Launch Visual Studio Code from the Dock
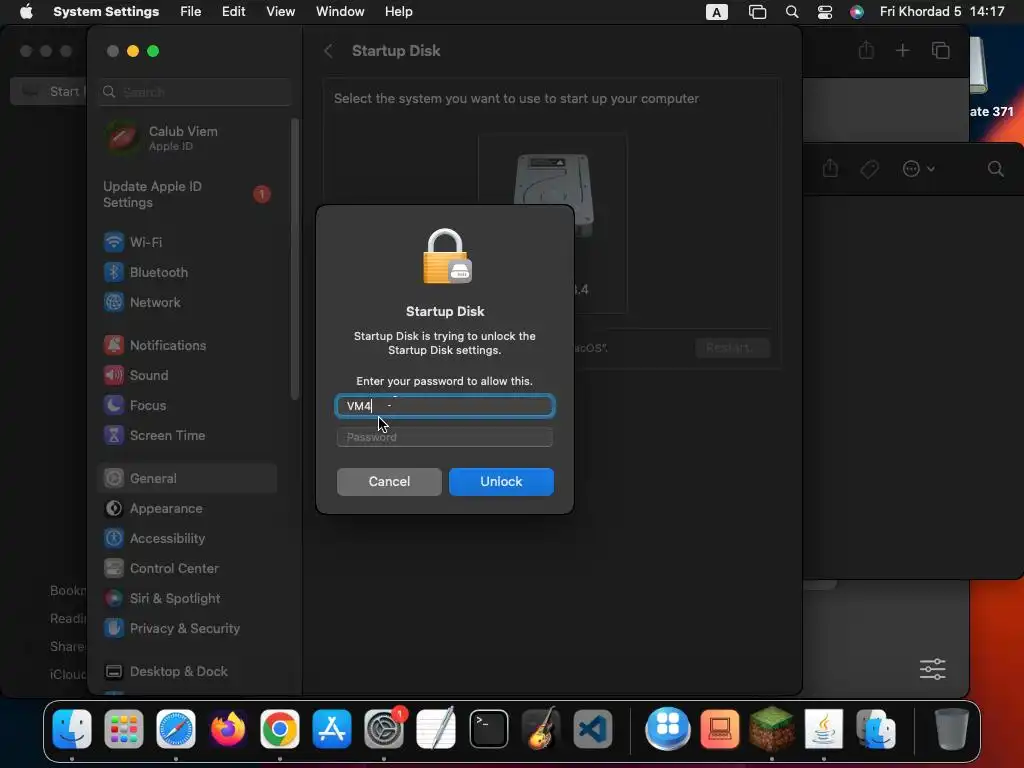1024x768 pixels. coord(593,728)
